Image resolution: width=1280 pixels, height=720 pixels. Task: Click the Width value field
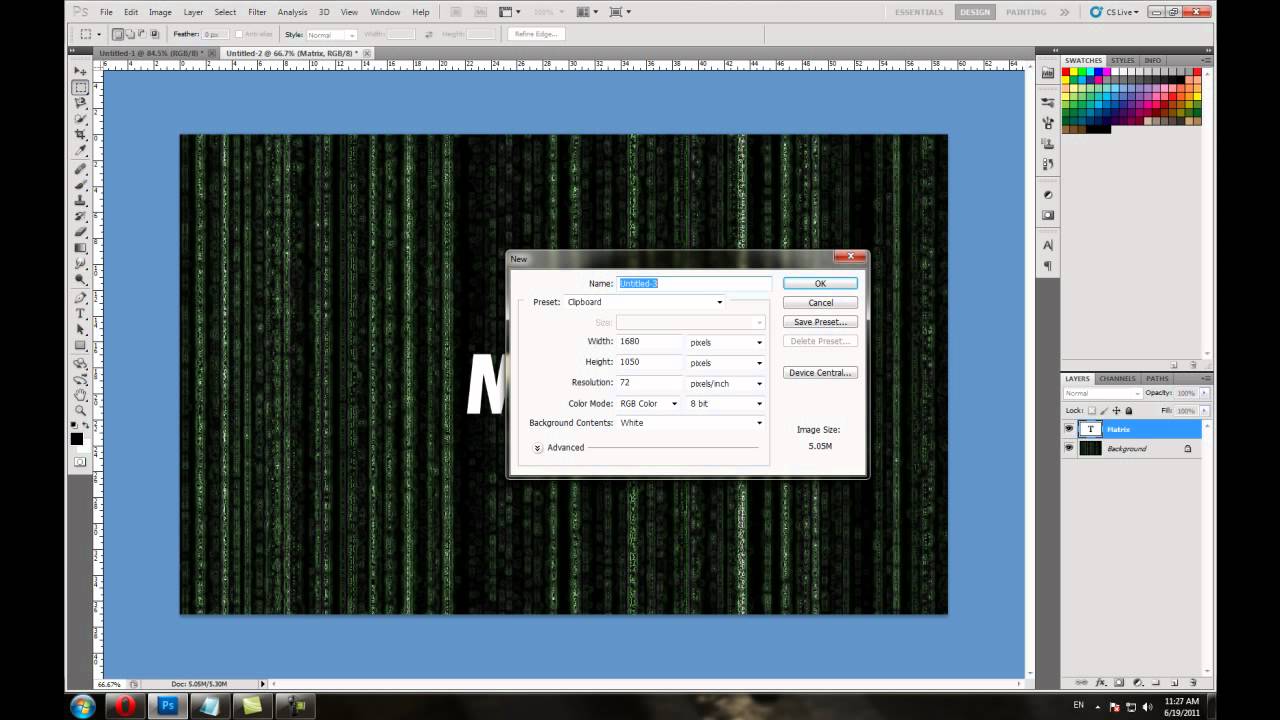pos(649,342)
